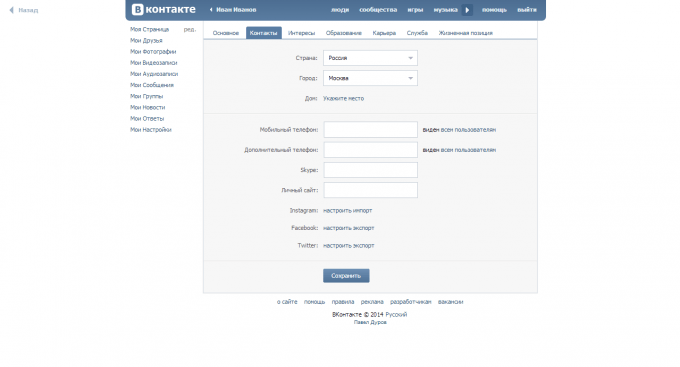Open the Жизненная позиция tab
680x367 pixels.
point(465,33)
